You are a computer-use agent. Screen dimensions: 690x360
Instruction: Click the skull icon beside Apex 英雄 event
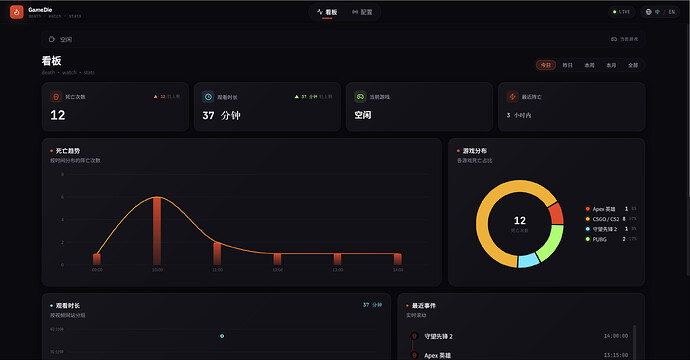pos(414,355)
